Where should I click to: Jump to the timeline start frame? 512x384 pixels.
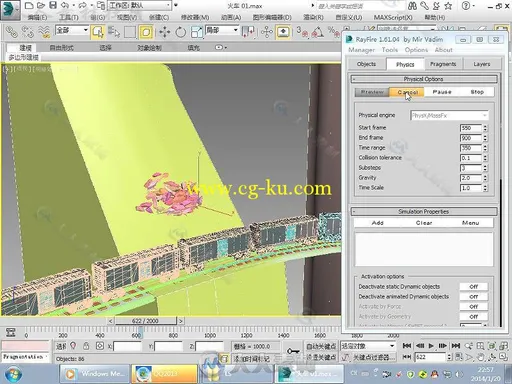tap(407, 346)
